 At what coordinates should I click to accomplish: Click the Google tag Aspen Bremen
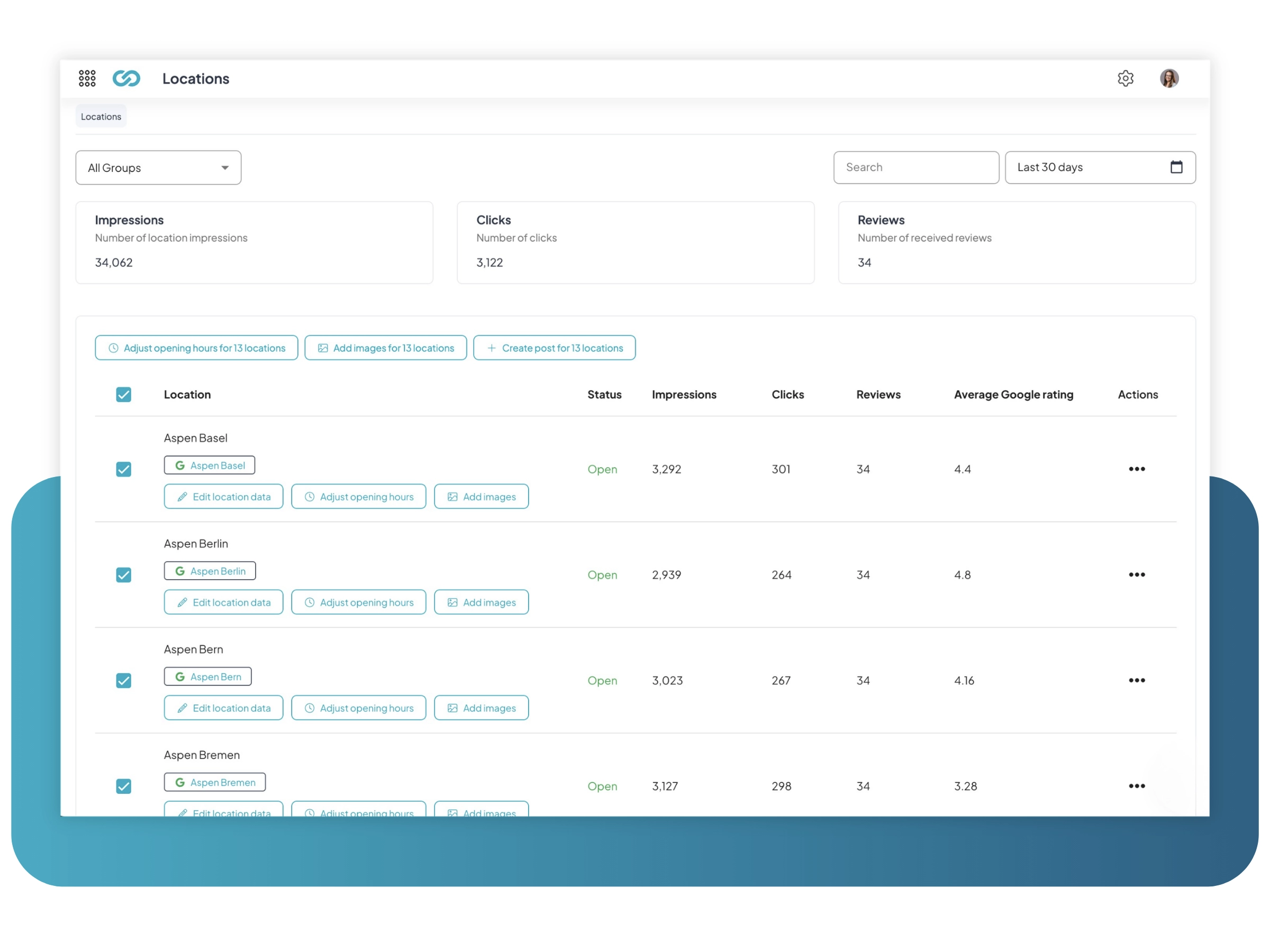click(215, 782)
